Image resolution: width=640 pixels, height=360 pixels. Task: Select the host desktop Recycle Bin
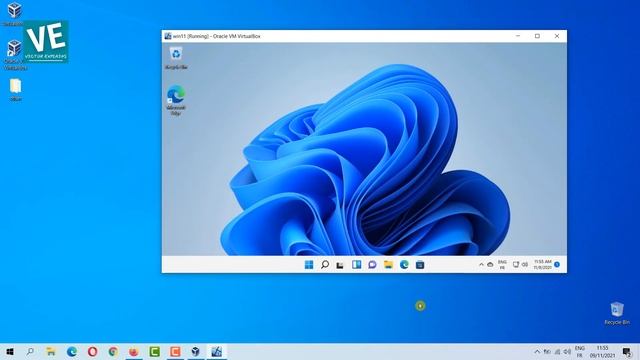[617, 313]
